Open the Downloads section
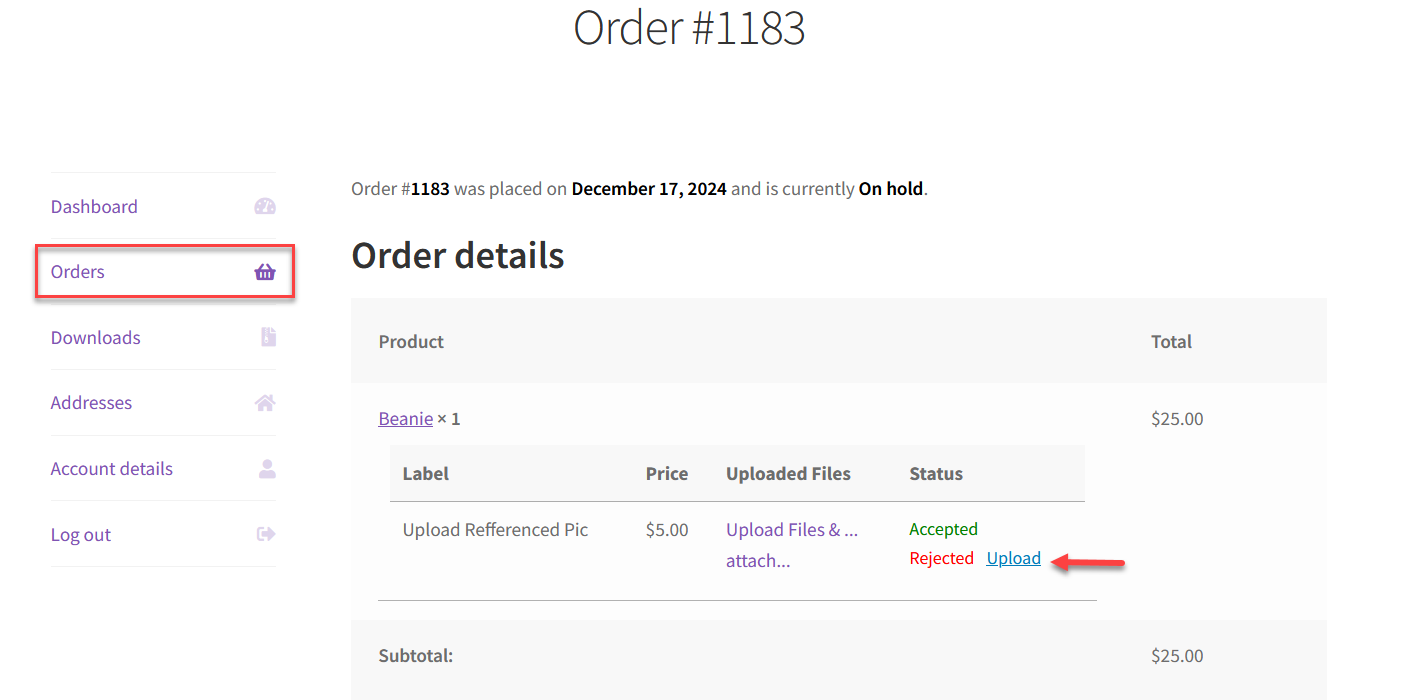Image resolution: width=1413 pixels, height=700 pixels. 95,338
